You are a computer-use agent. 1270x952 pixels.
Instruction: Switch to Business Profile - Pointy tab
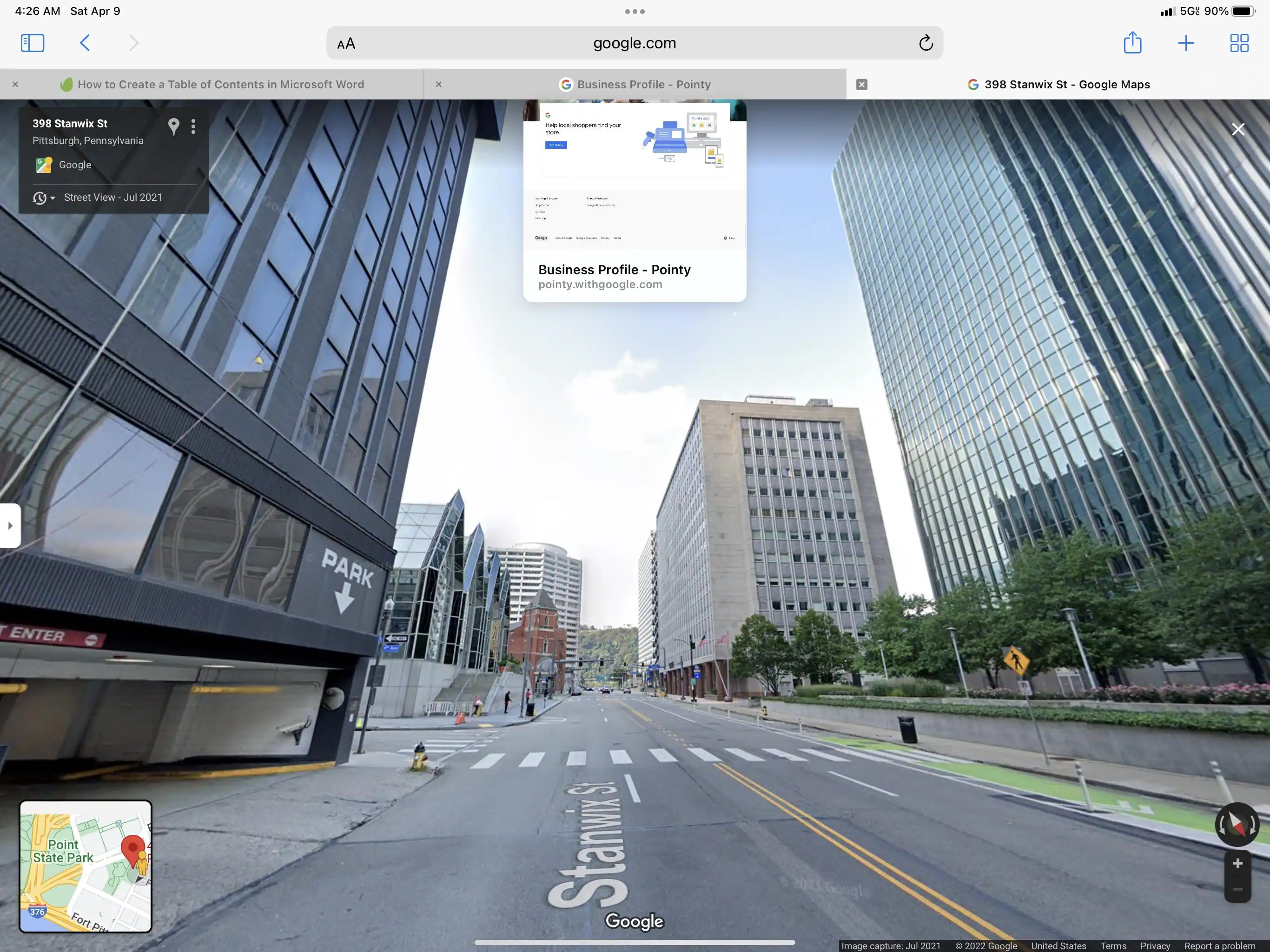pos(643,85)
